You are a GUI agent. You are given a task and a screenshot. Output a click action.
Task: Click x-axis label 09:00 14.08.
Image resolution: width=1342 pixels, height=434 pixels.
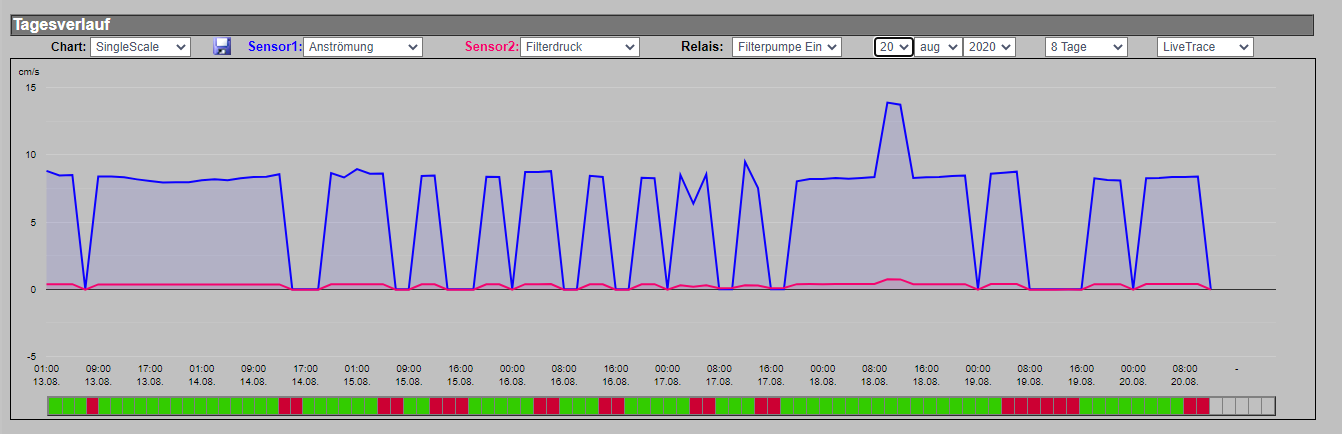point(254,375)
